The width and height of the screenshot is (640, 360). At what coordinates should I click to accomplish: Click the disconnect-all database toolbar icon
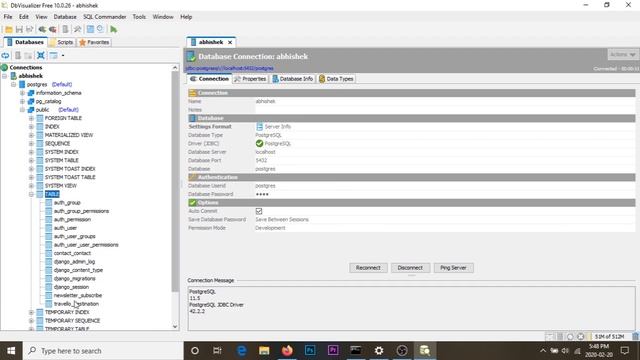[x=53, y=29]
